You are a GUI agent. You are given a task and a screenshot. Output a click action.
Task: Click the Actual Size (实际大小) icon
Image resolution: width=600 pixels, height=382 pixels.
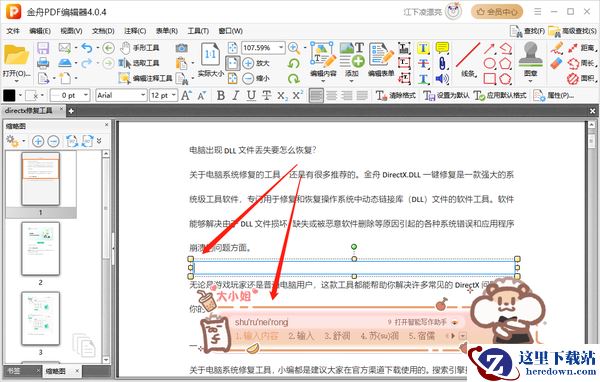click(x=210, y=59)
